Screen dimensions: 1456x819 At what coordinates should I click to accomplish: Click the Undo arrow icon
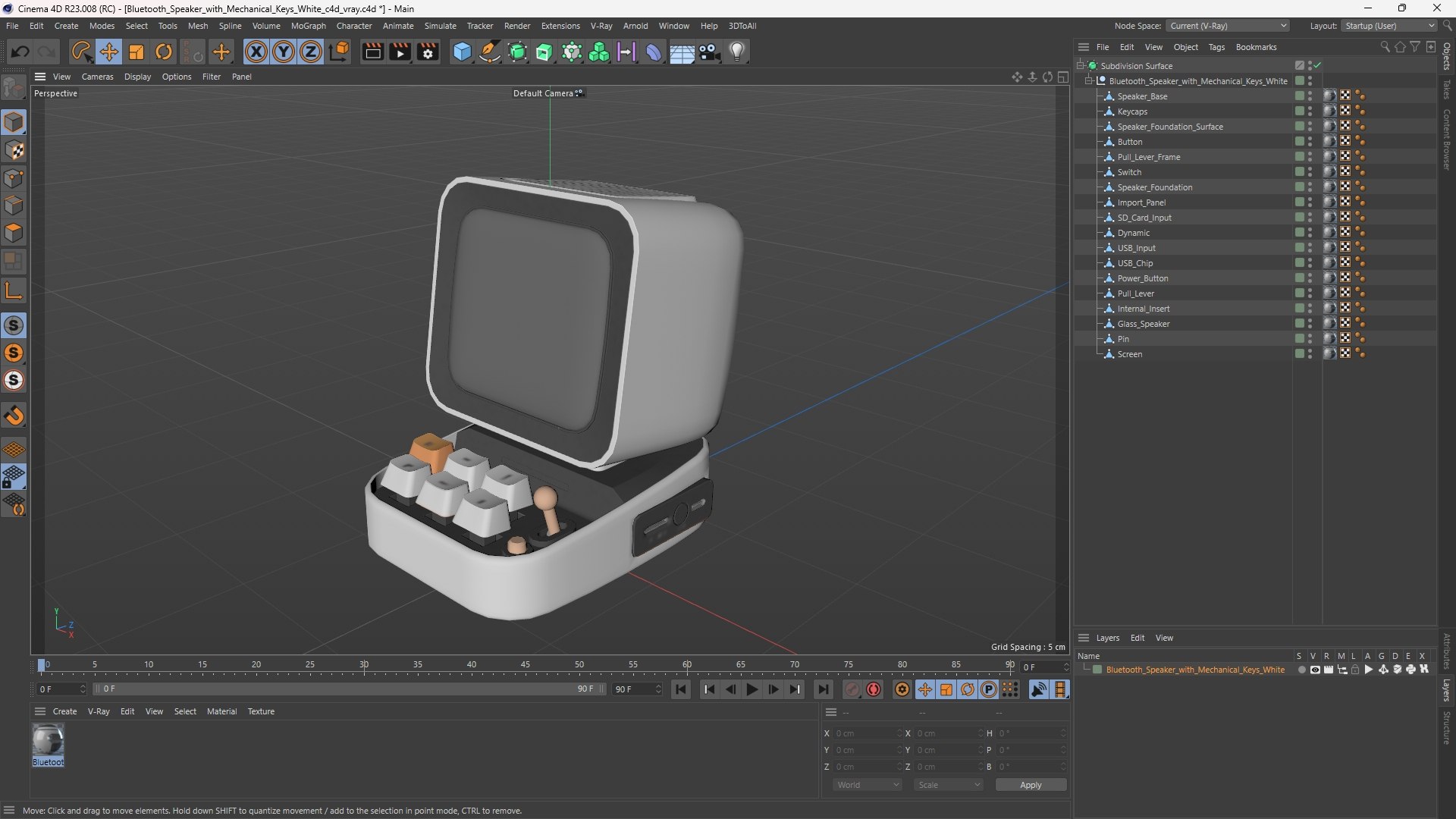tap(20, 52)
